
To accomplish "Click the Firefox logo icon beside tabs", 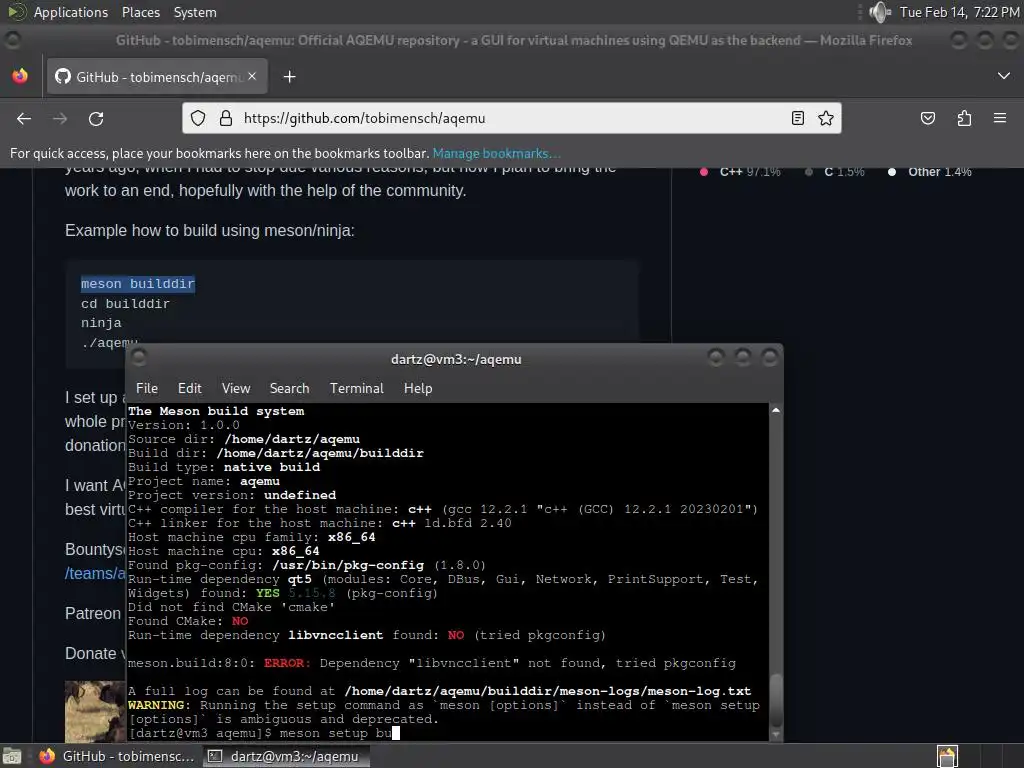I will click(x=20, y=76).
